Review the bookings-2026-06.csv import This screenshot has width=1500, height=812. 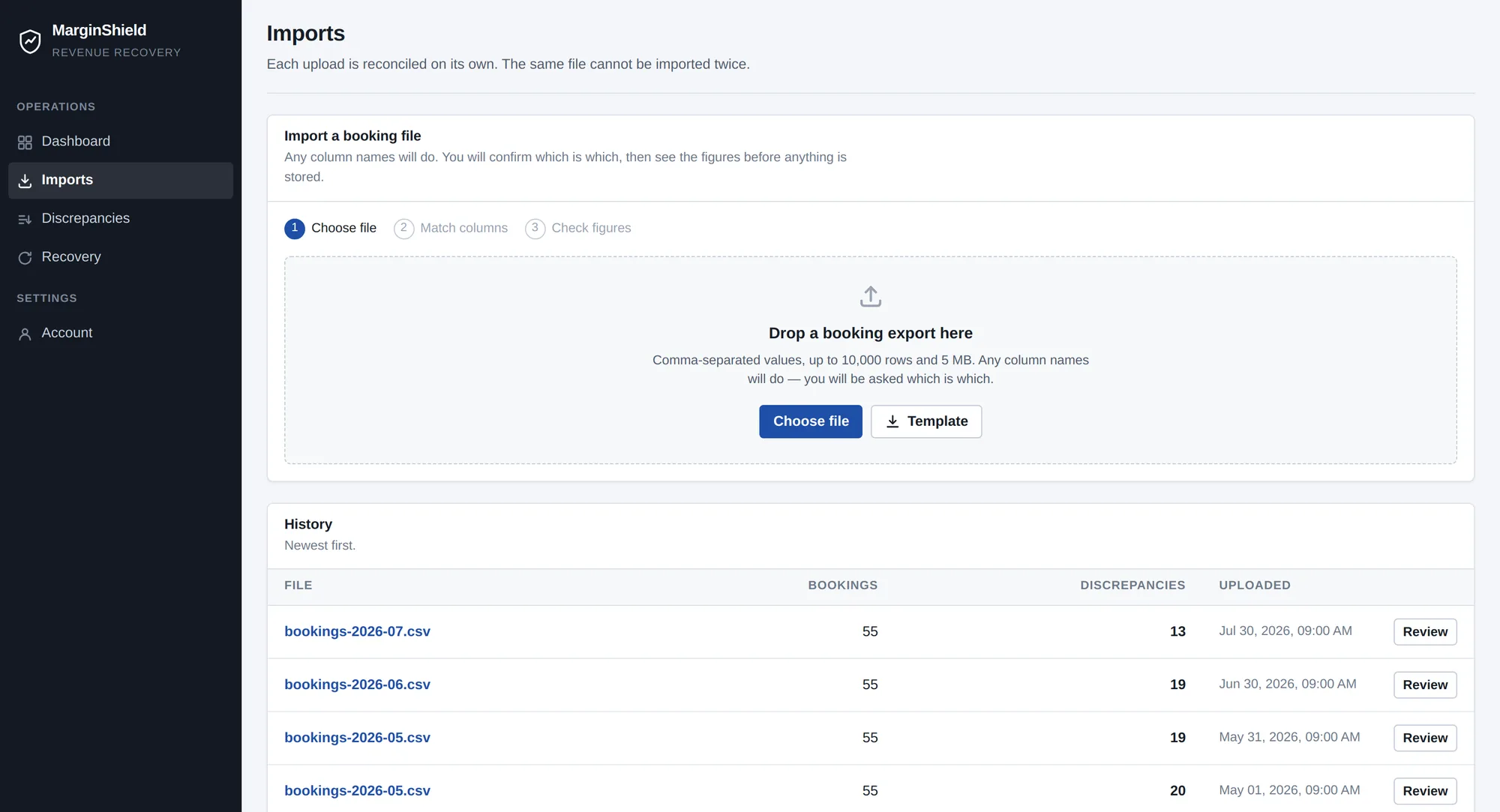pos(1425,685)
